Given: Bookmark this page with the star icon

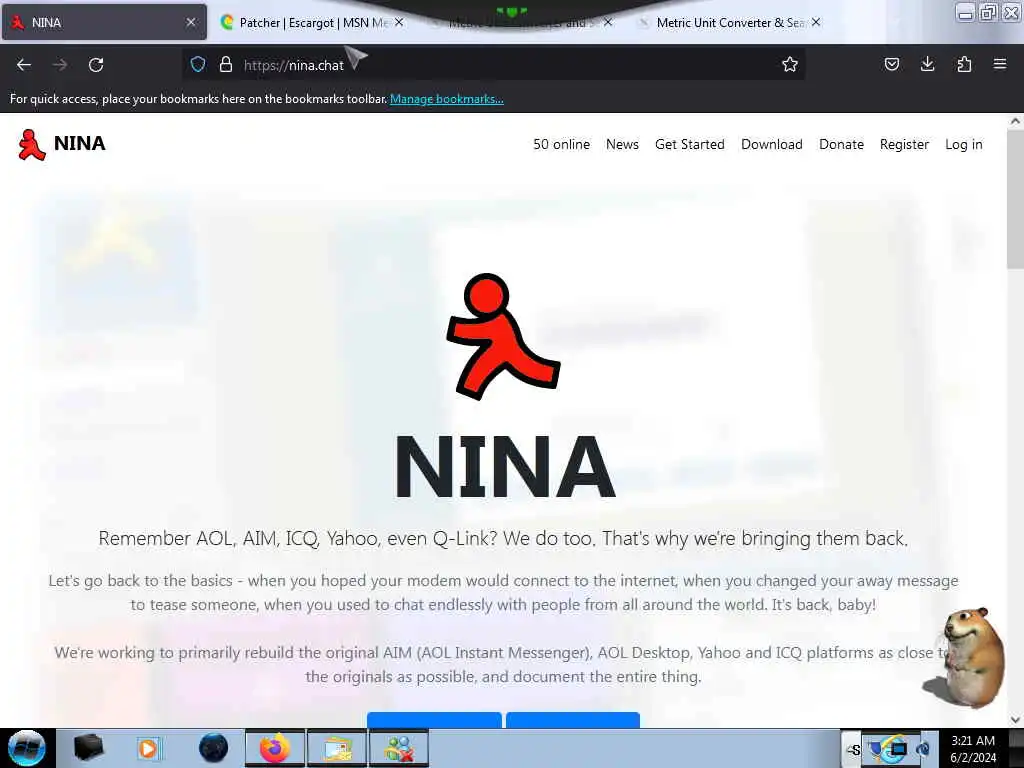Looking at the screenshot, I should (x=790, y=64).
